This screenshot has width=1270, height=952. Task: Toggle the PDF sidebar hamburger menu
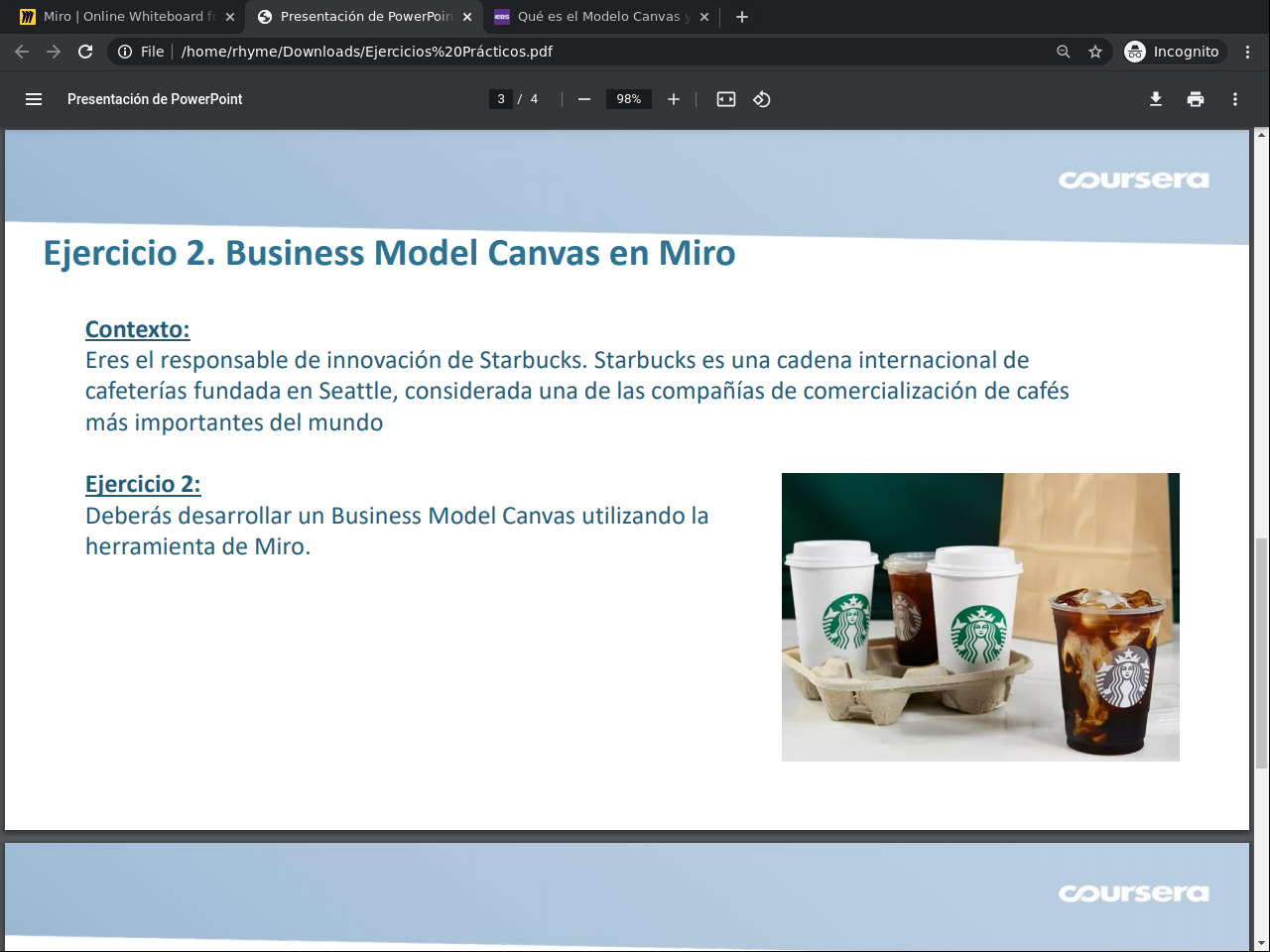pos(34,99)
